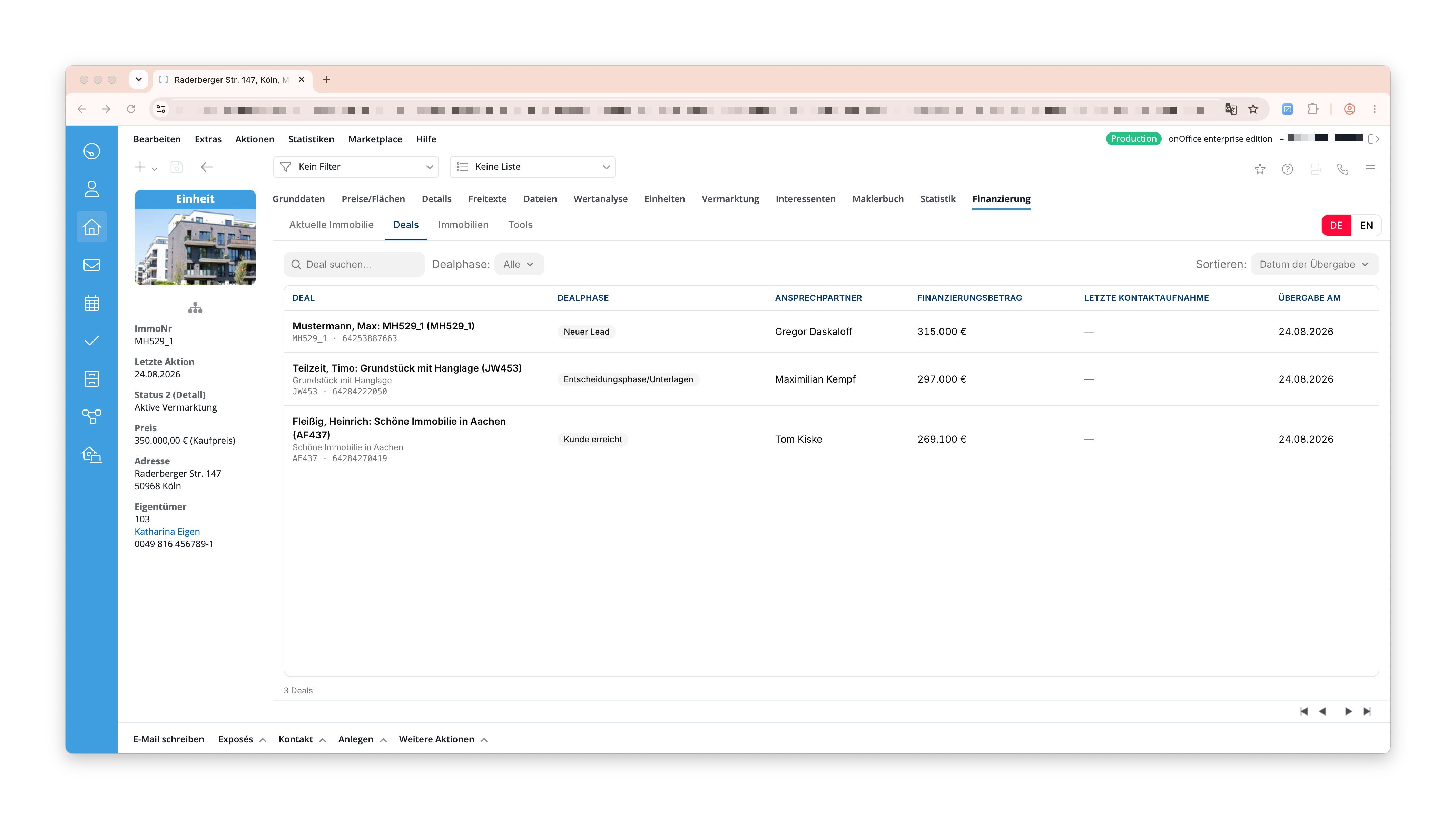Open owner link Katharina Eigen
The image size is (1456, 819).
click(x=167, y=531)
